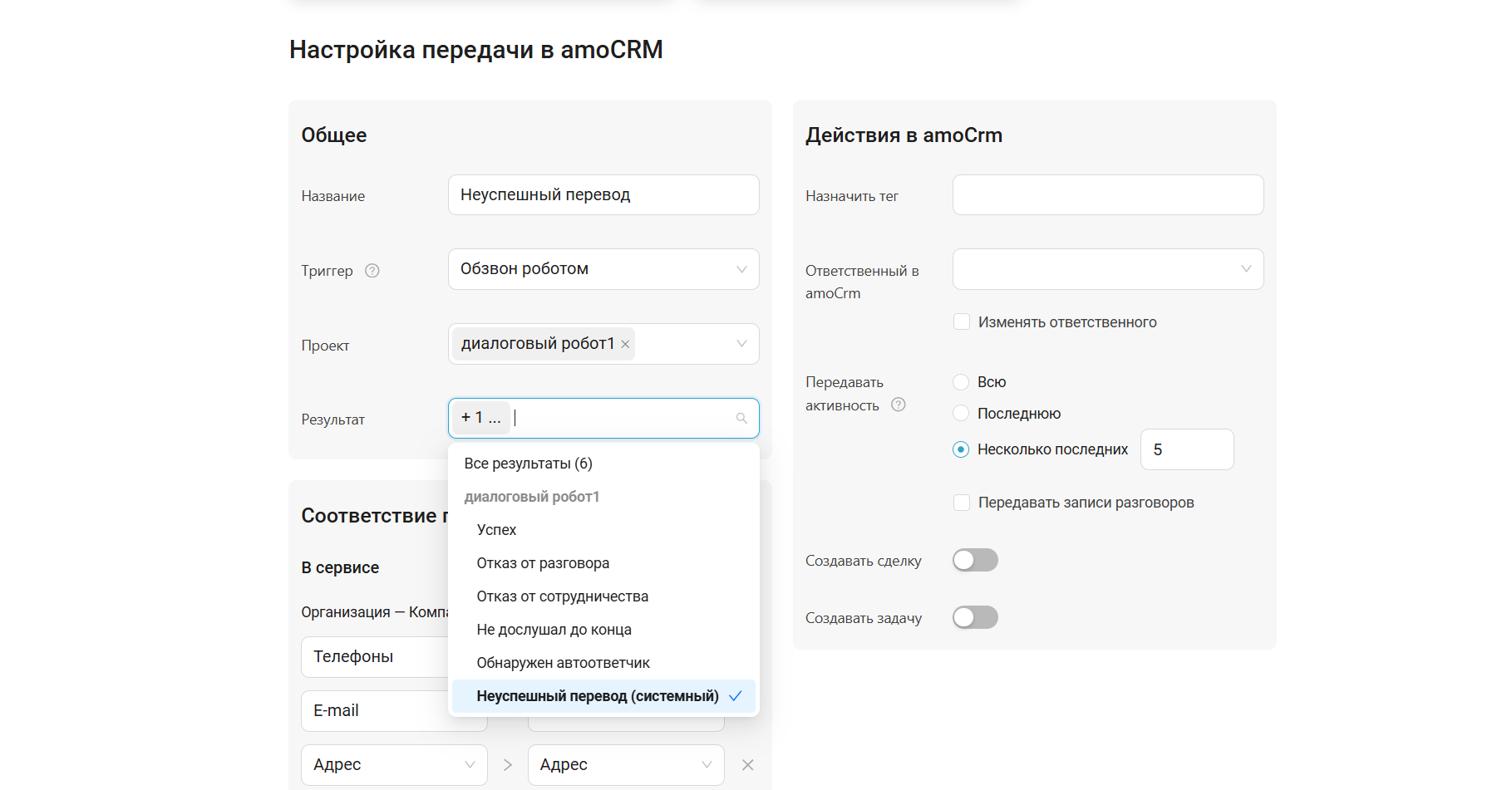Click help icon beside Передавать активность
Screen dimensions: 1512x790
898,405
